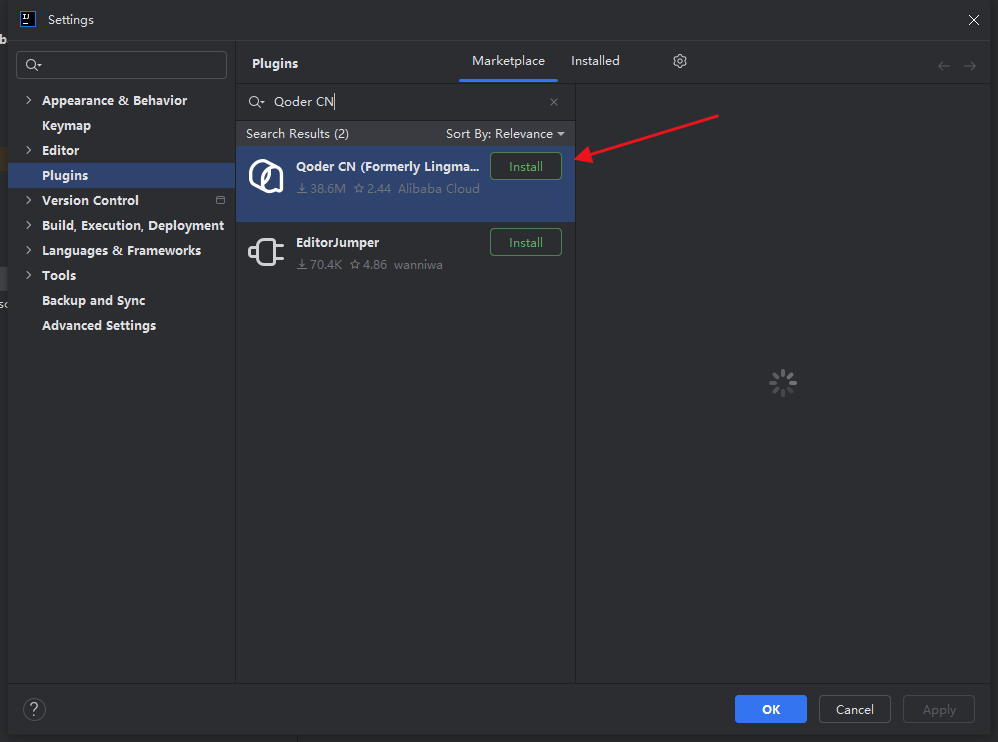This screenshot has width=998, height=742.
Task: Select Keymap in settings tree
Action: 66,125
